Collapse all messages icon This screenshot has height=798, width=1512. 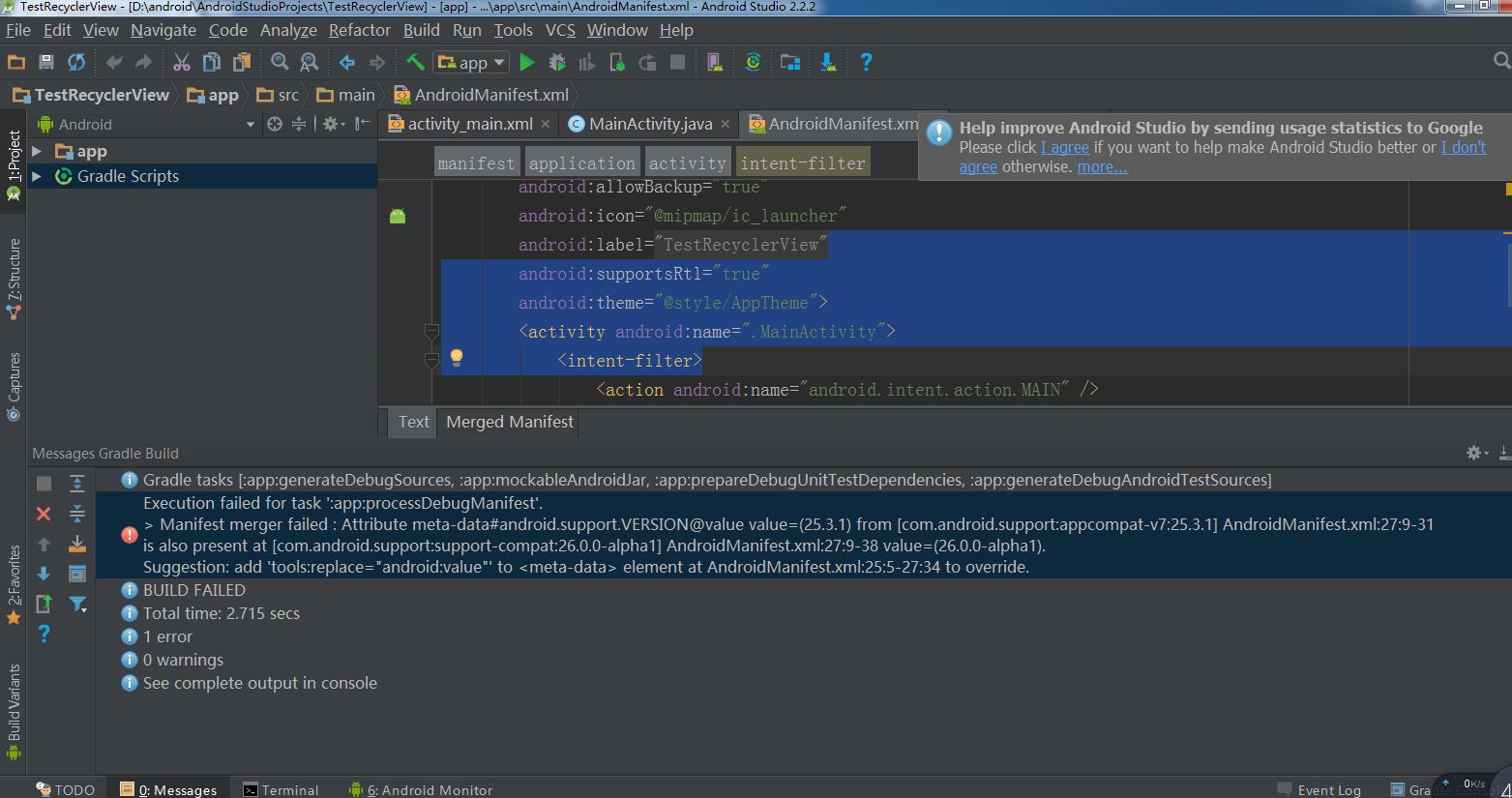pyautogui.click(x=77, y=514)
